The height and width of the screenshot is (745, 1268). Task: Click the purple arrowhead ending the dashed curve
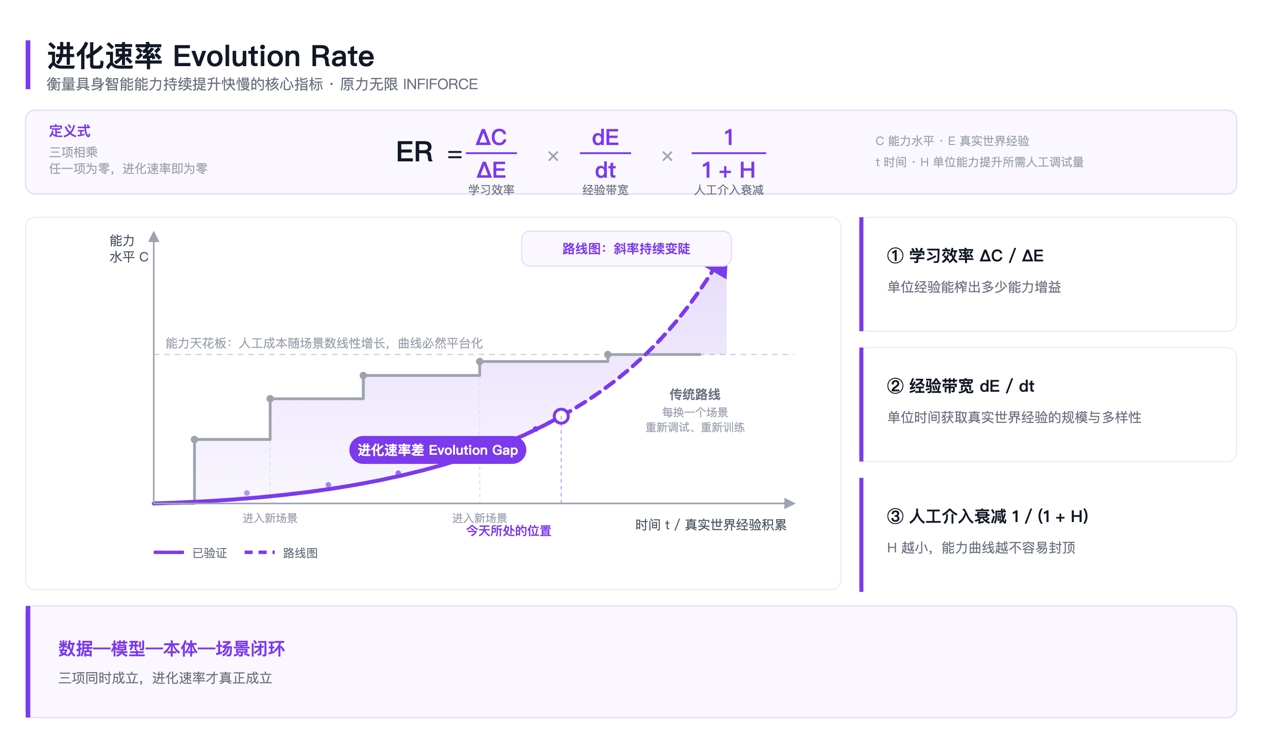pos(717,272)
